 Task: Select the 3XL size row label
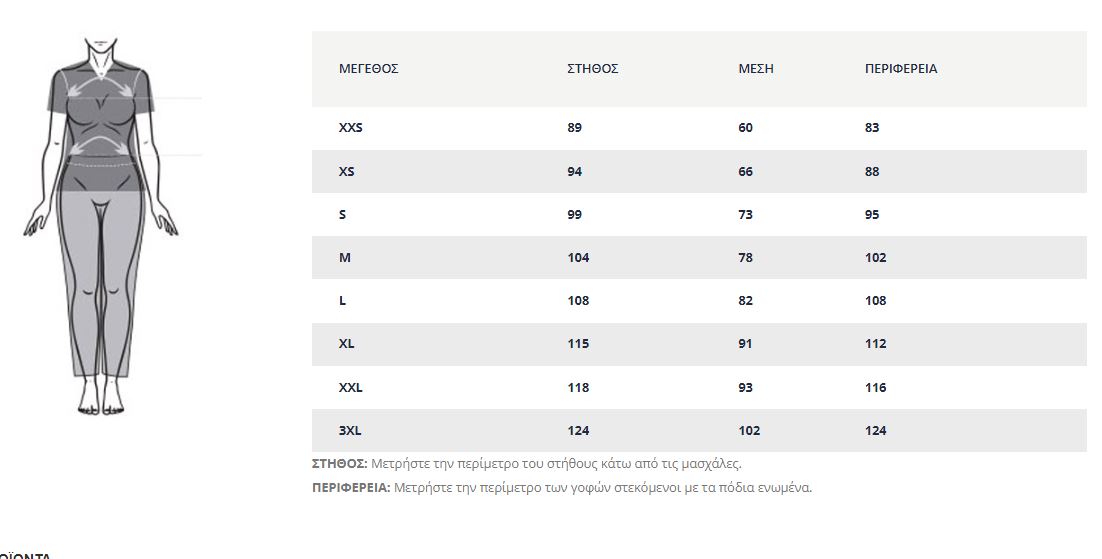pos(350,430)
